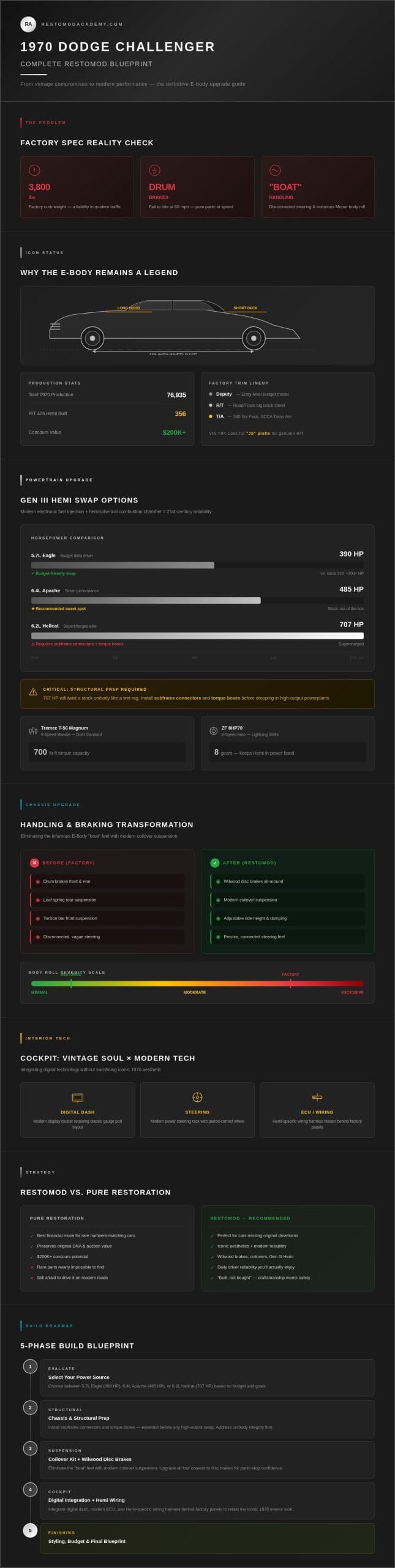The width and height of the screenshot is (395, 1568).
Task: Click the "76,935" total production value
Action: tap(176, 395)
